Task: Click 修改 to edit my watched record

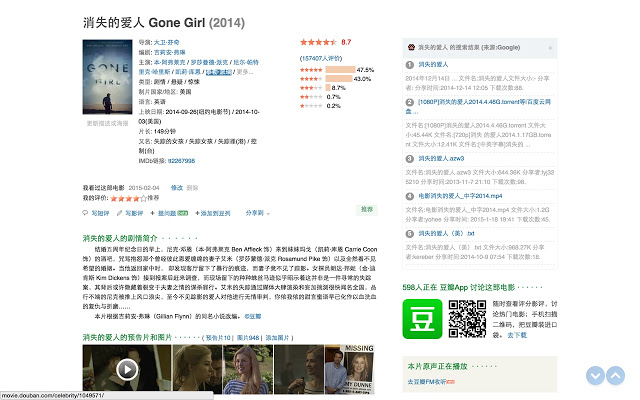Action: 177,188
